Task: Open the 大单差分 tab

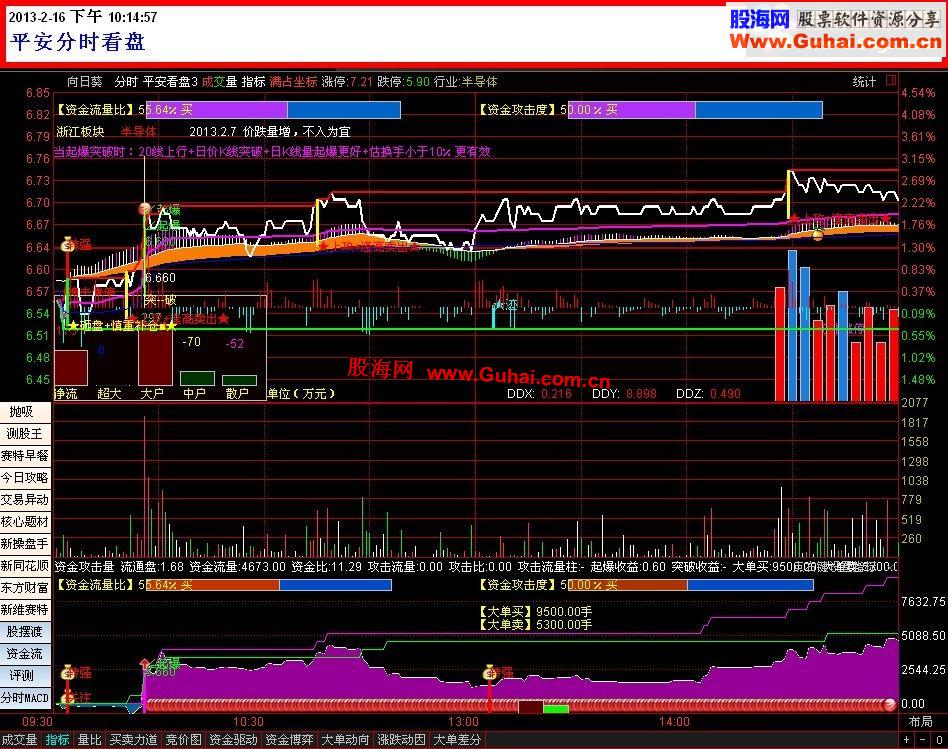Action: (458, 740)
